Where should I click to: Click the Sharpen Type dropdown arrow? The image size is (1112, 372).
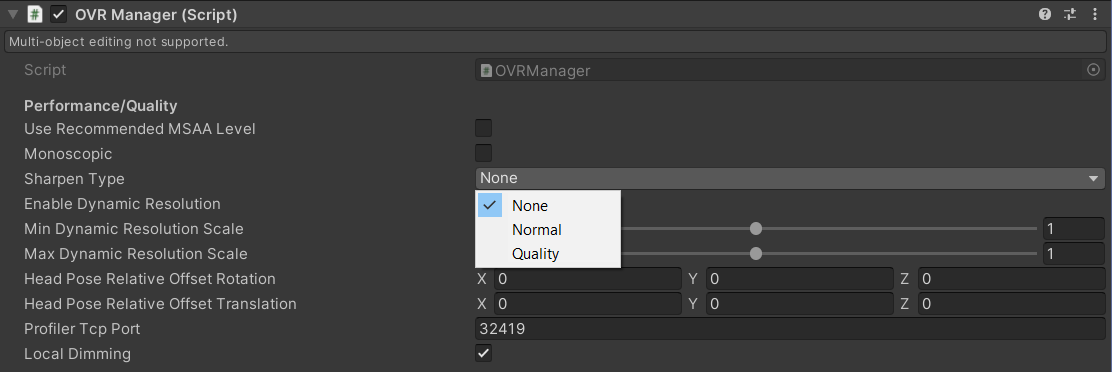(x=1093, y=179)
